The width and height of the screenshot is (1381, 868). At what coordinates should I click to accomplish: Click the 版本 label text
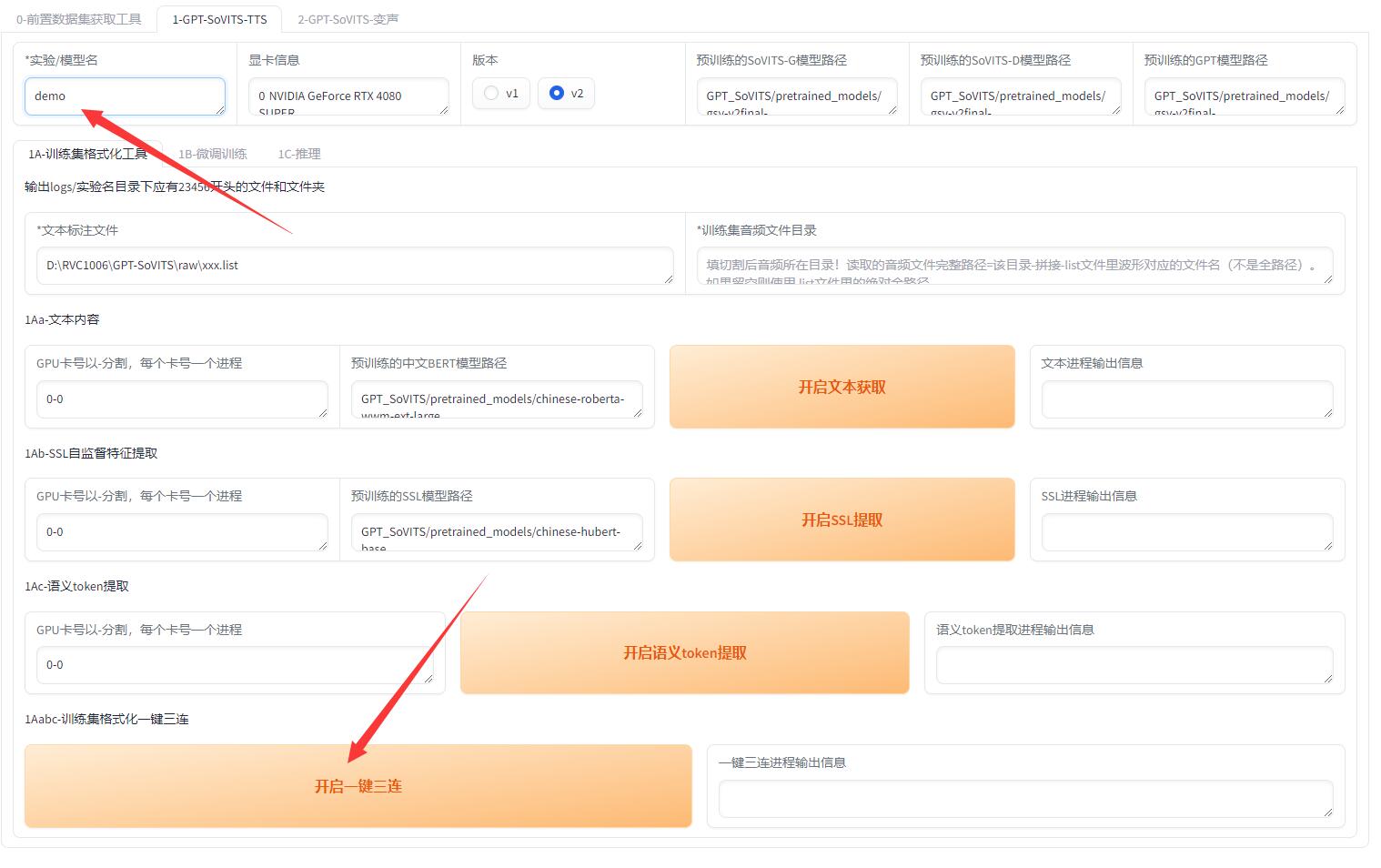click(485, 60)
